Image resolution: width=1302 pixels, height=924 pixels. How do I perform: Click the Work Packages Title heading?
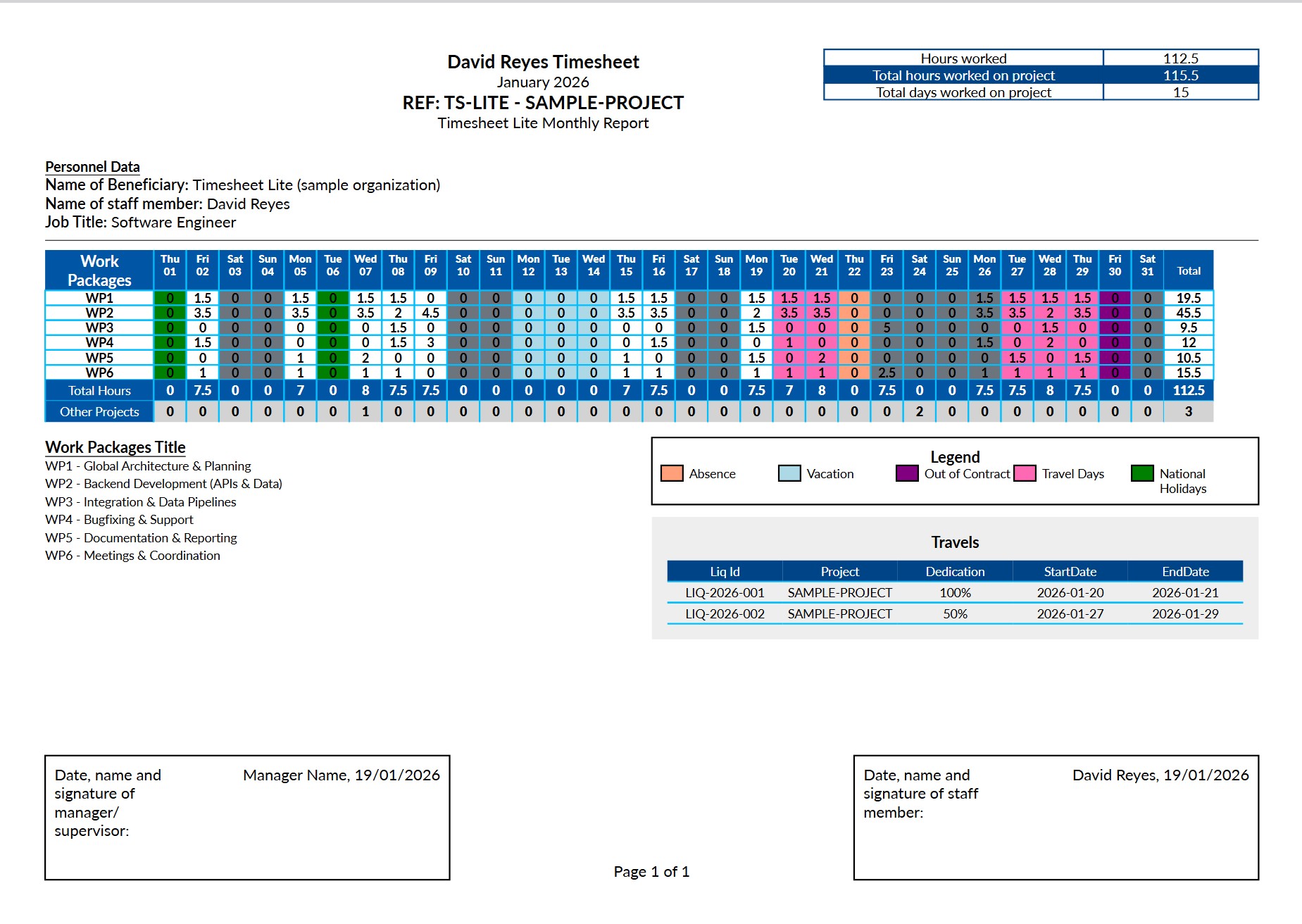pos(115,447)
